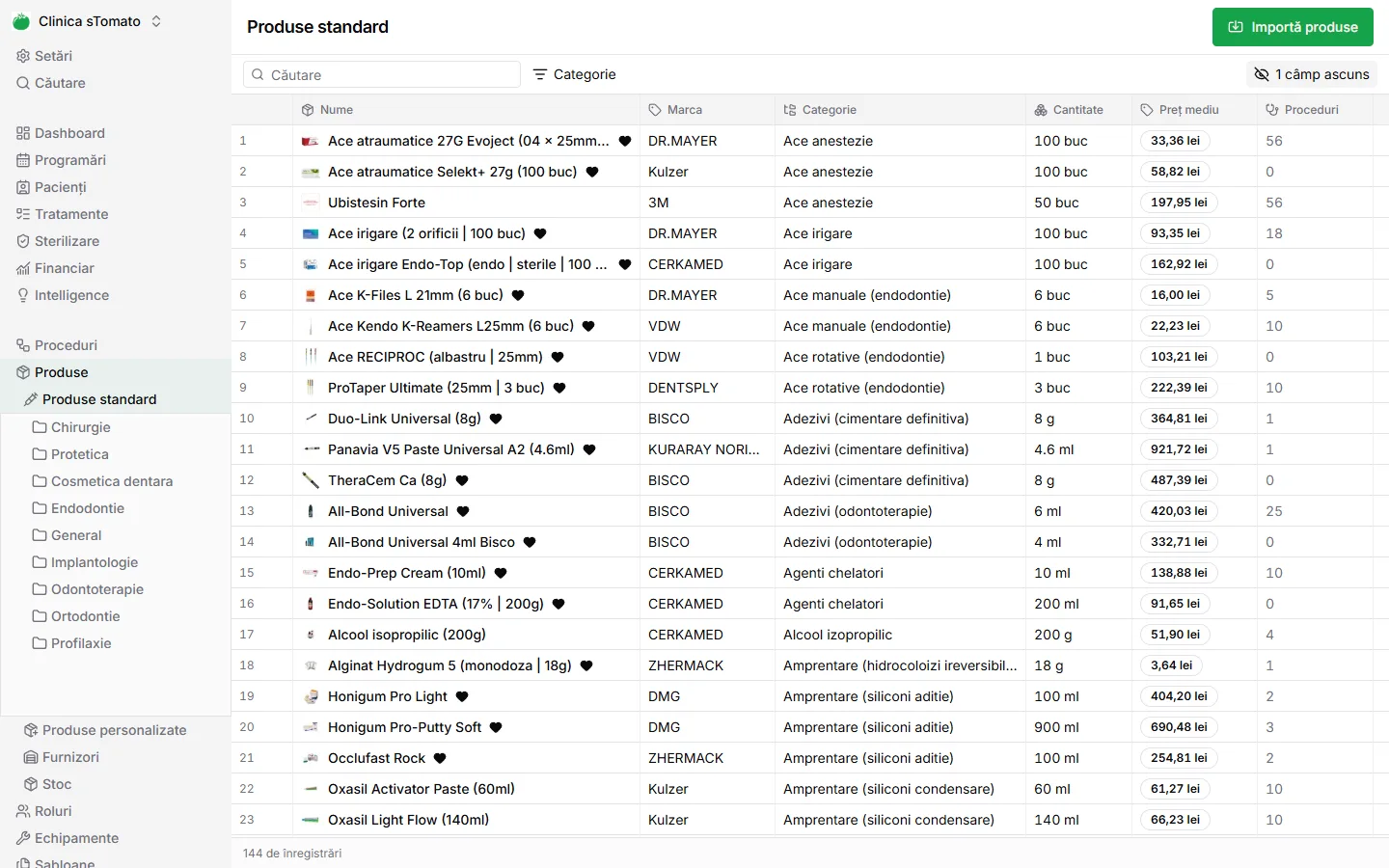Click the ProTaper Ultimate product thumbnail
The image size is (1389, 868).
pos(311,388)
